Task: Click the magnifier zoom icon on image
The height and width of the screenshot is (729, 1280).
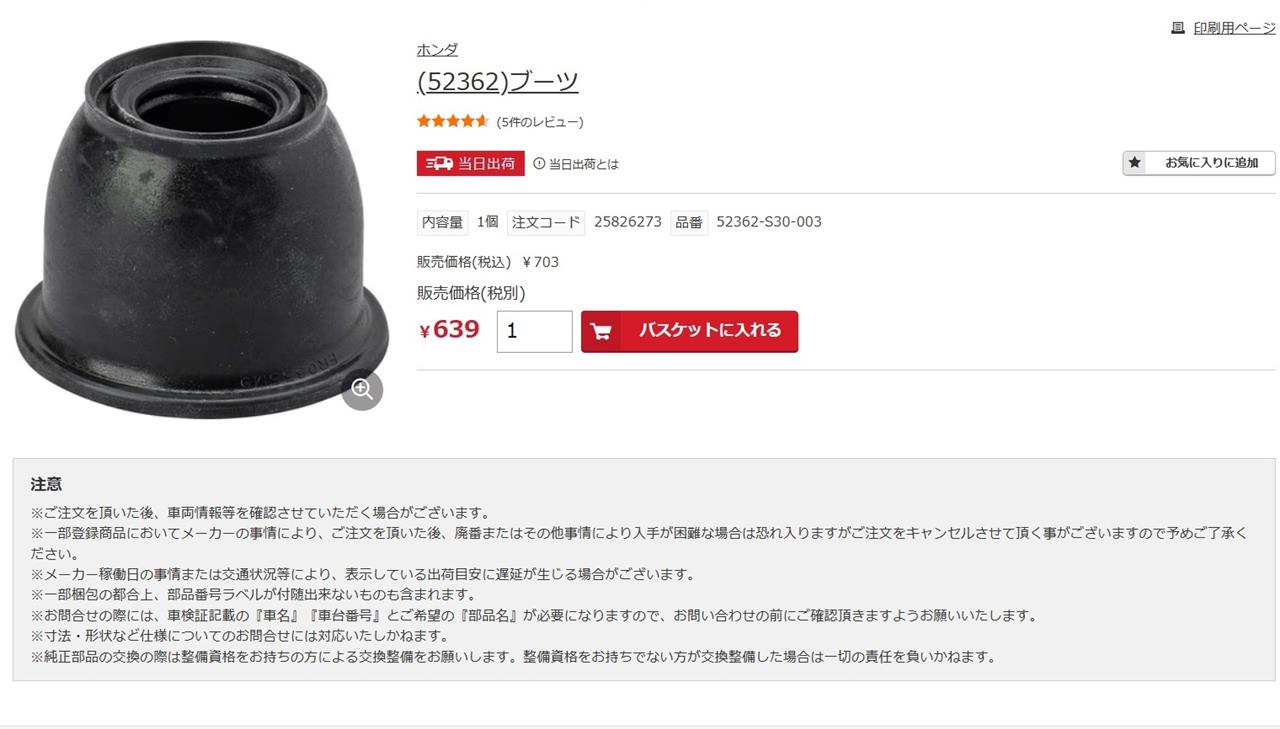Action: [x=362, y=389]
